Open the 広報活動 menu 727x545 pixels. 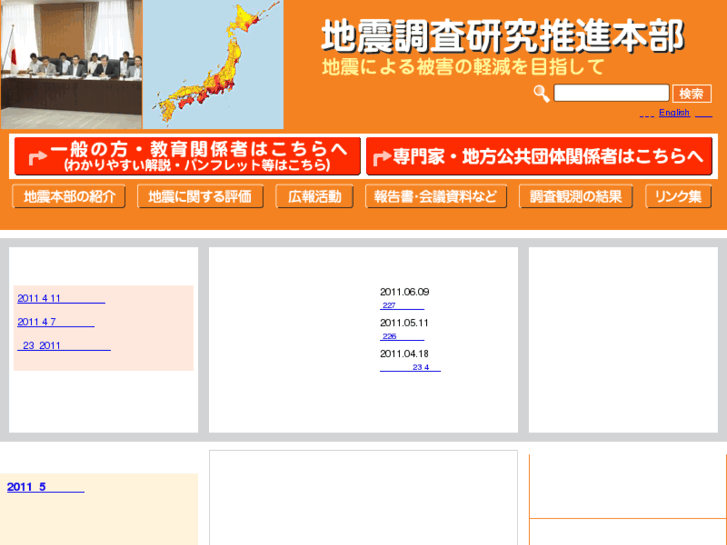pos(314,197)
